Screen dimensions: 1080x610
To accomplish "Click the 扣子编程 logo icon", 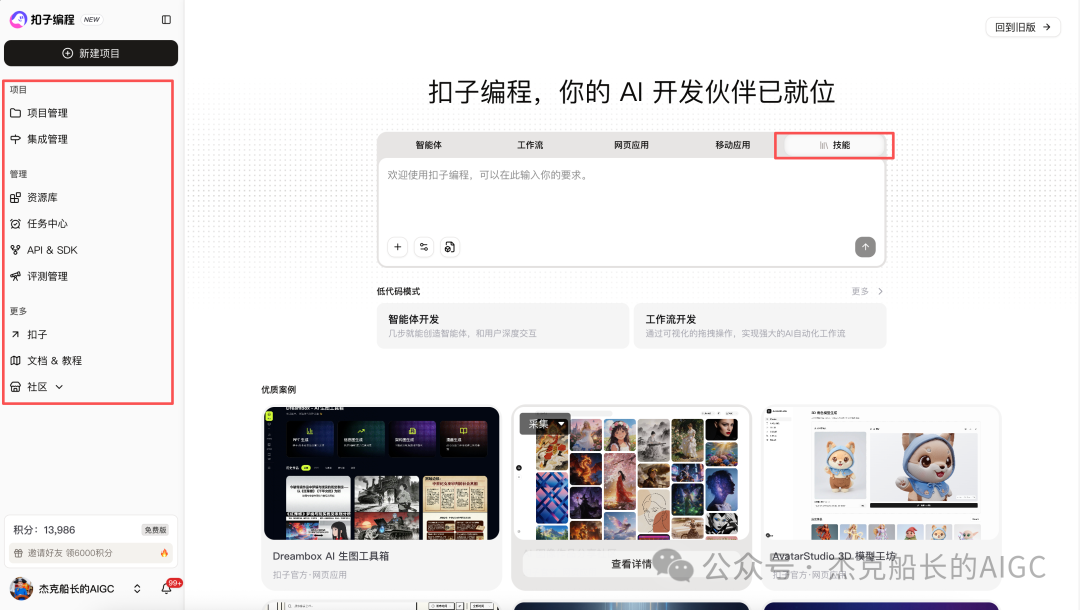I will pyautogui.click(x=18, y=19).
